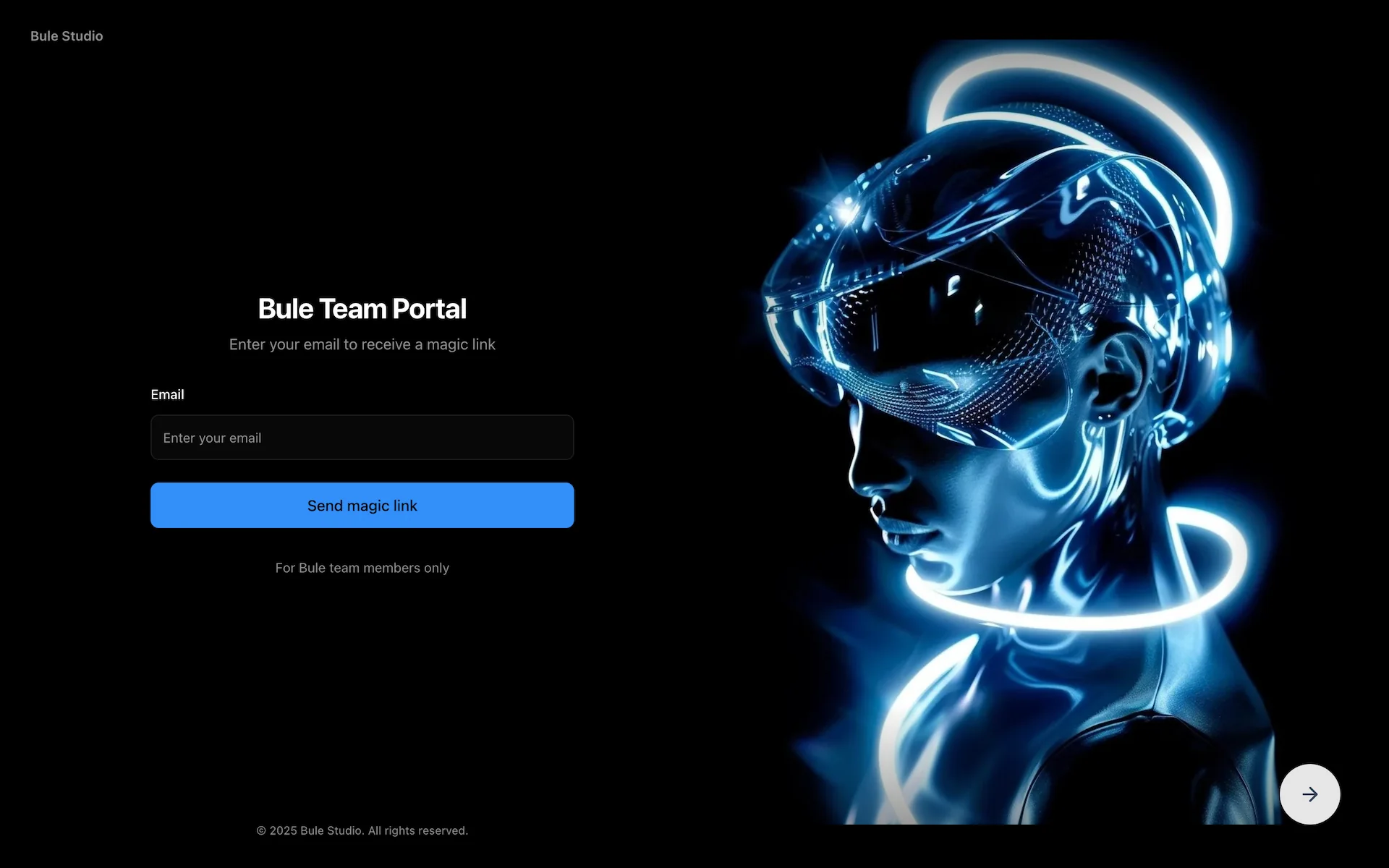Click the Email field label

167,395
